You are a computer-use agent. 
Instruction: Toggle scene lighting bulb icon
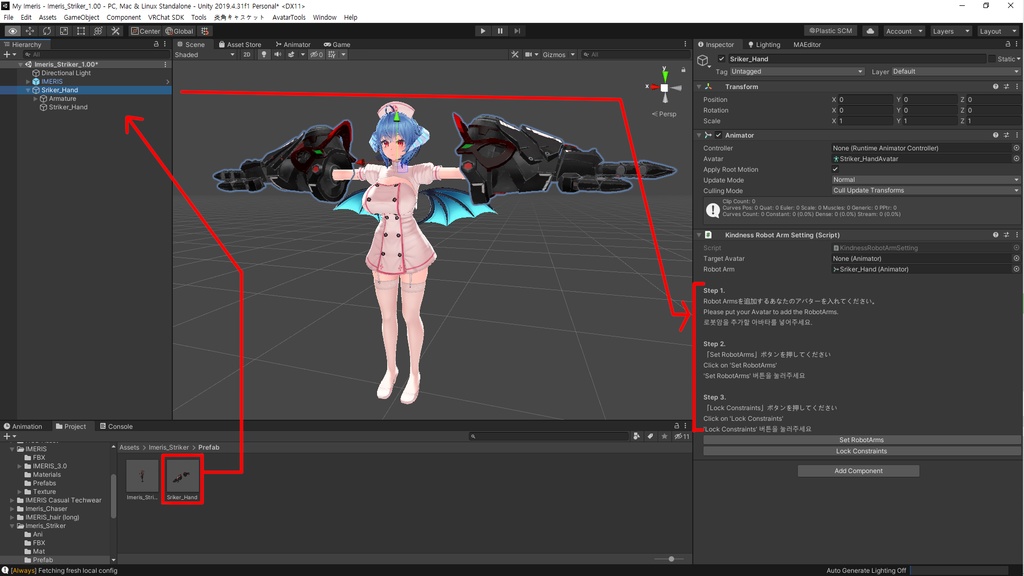(264, 55)
